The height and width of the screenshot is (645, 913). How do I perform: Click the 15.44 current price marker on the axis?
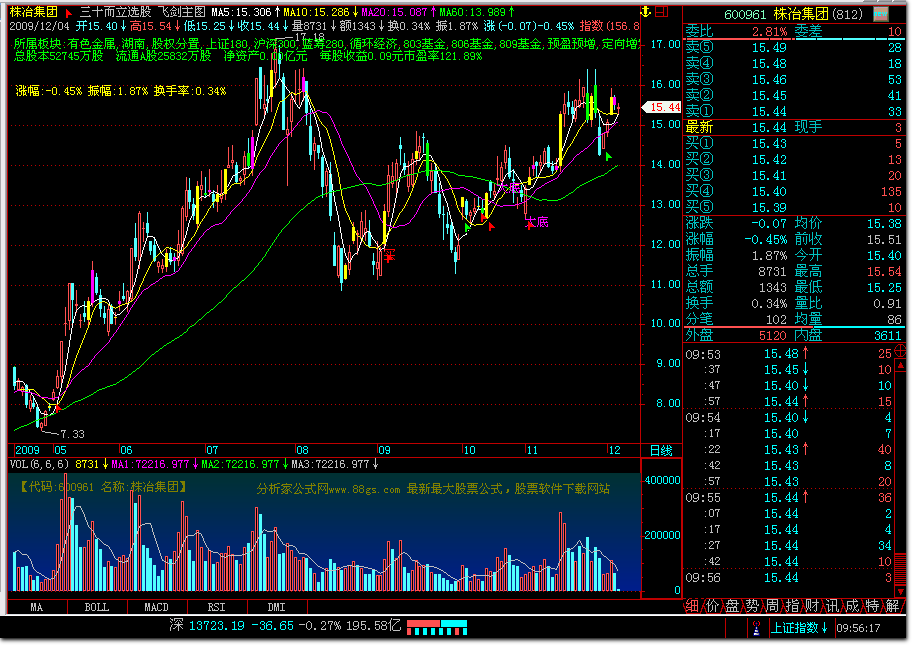664,107
